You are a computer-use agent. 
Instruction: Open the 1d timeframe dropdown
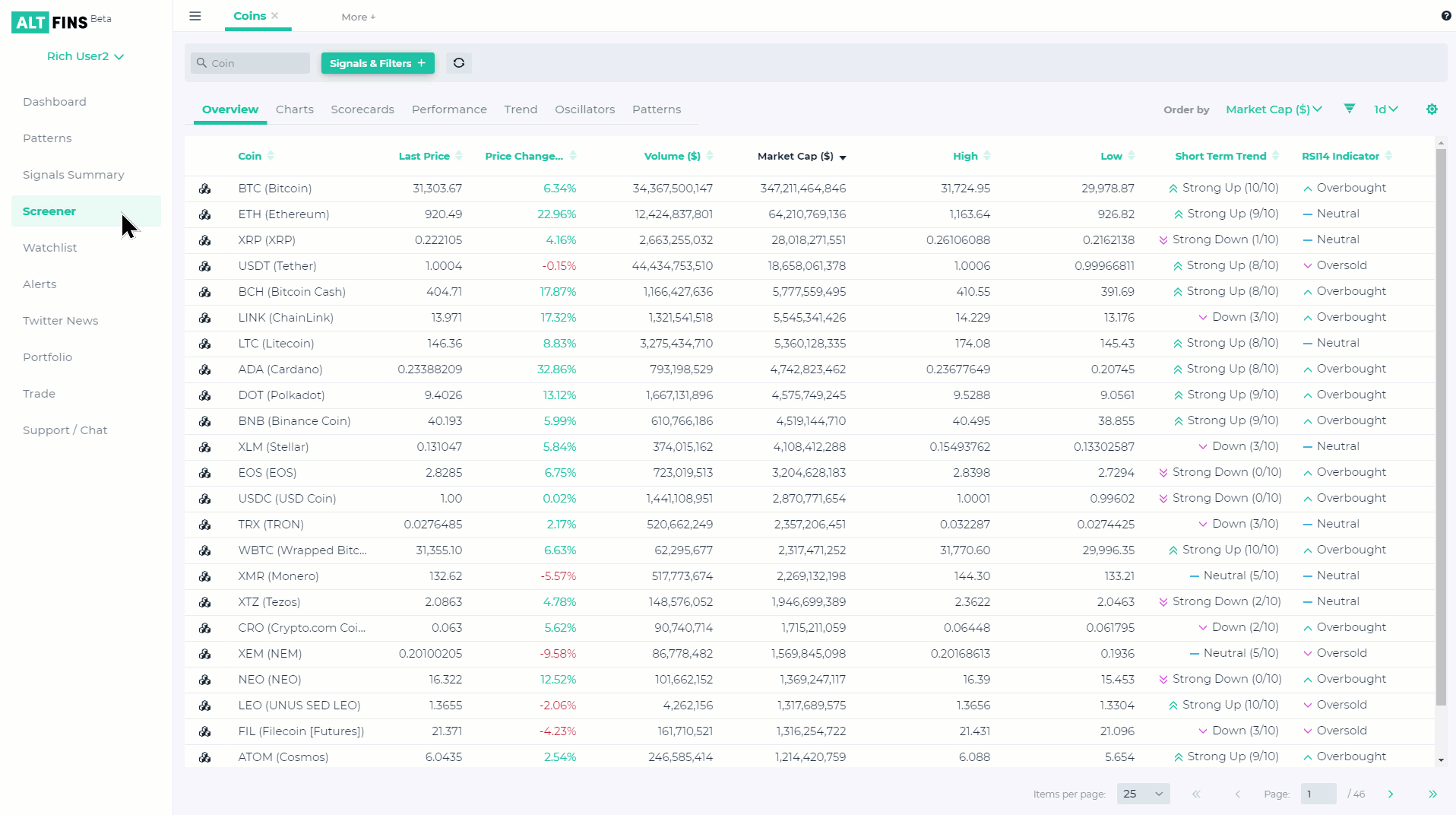click(x=1386, y=109)
